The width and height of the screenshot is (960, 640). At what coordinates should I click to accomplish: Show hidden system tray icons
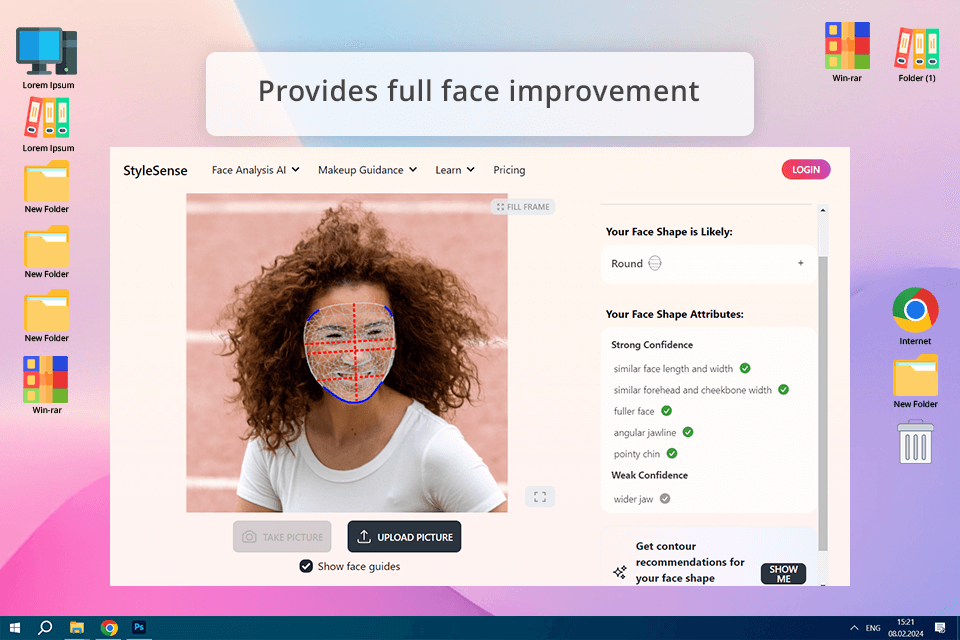click(853, 628)
